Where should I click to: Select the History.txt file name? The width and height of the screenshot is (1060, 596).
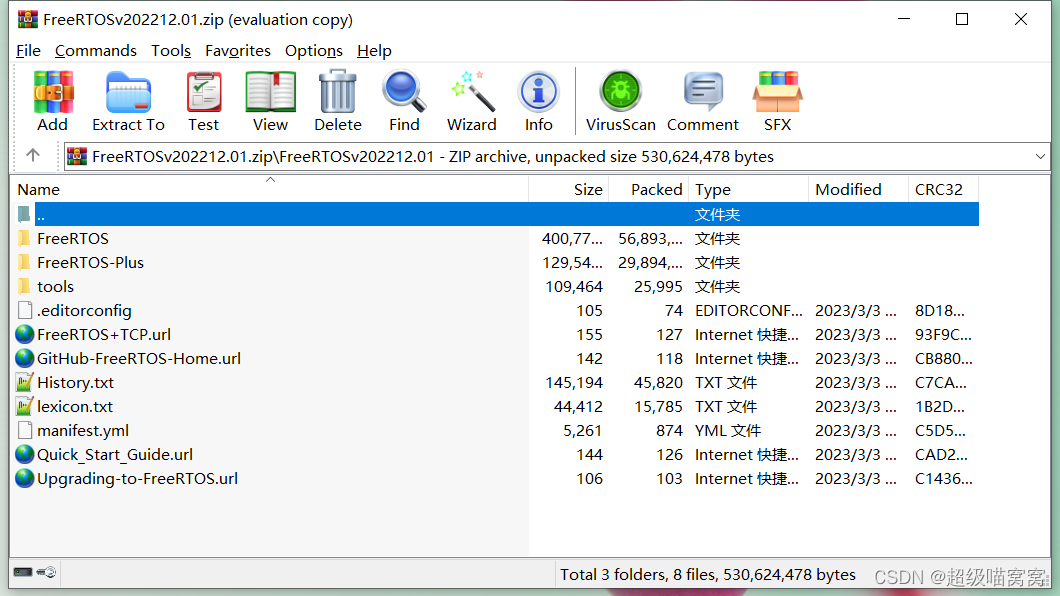[76, 382]
